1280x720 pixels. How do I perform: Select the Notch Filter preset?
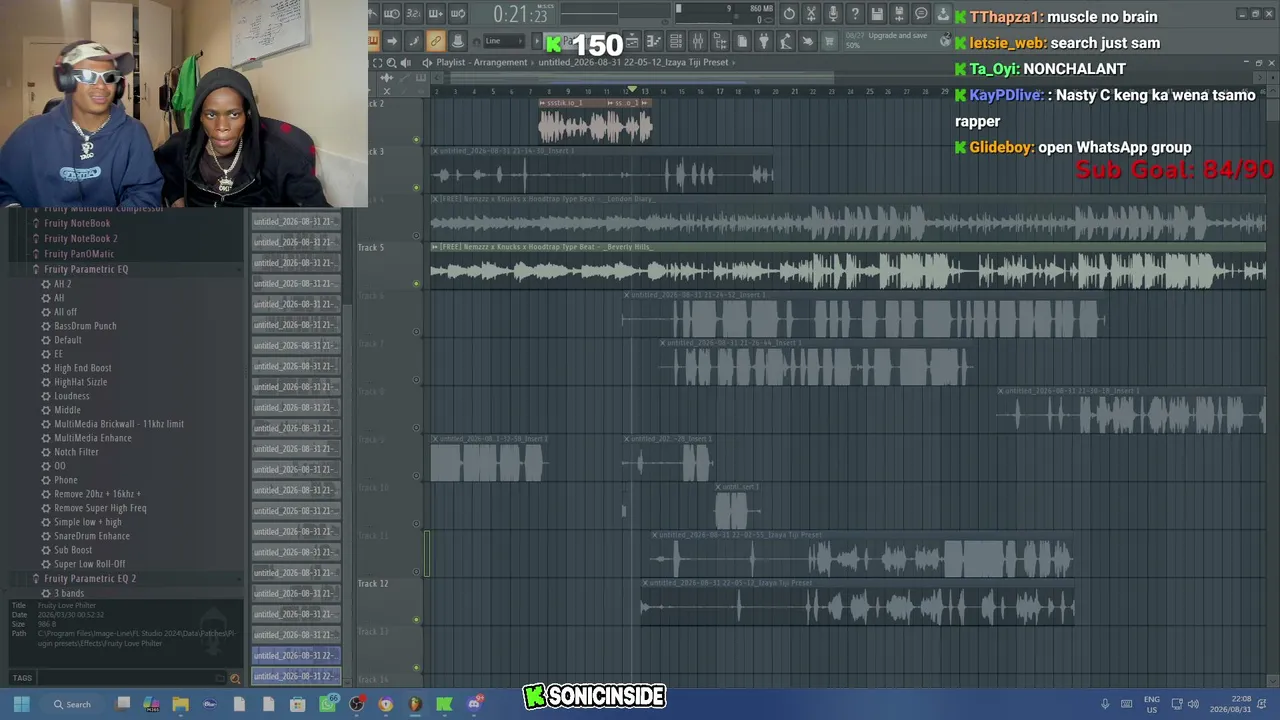76,452
